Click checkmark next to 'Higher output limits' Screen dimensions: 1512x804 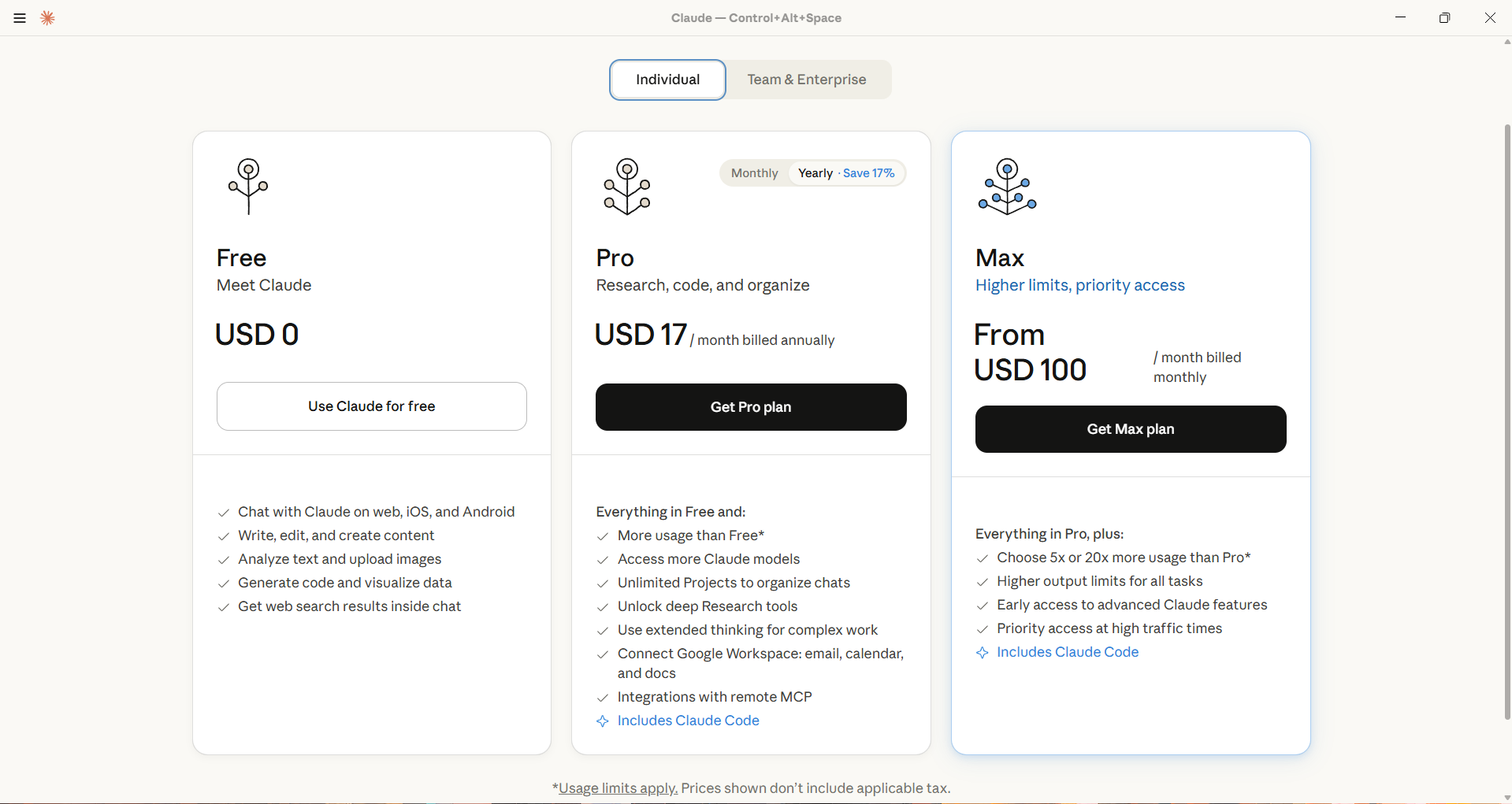click(982, 582)
